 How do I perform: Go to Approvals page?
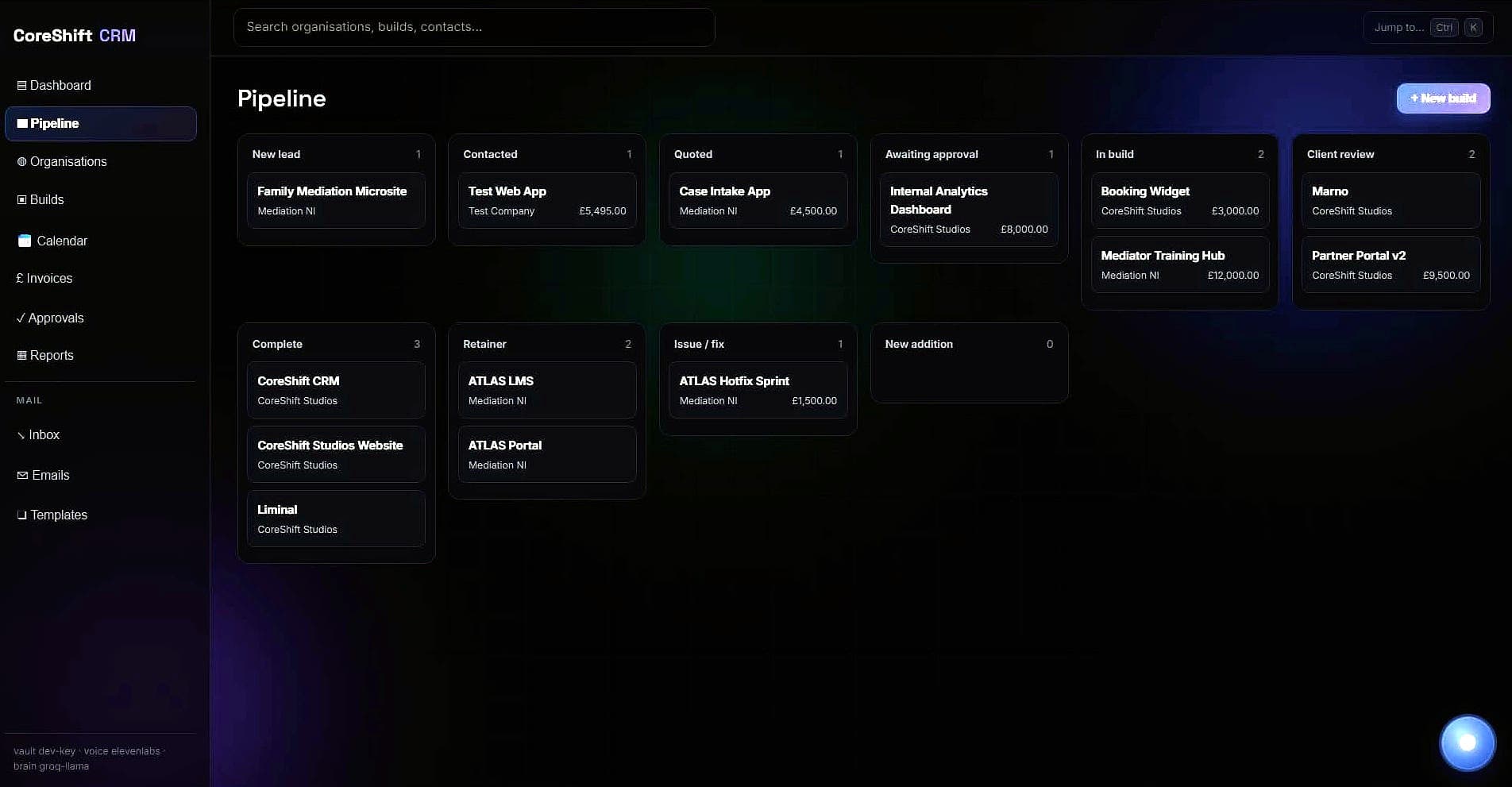pos(100,318)
